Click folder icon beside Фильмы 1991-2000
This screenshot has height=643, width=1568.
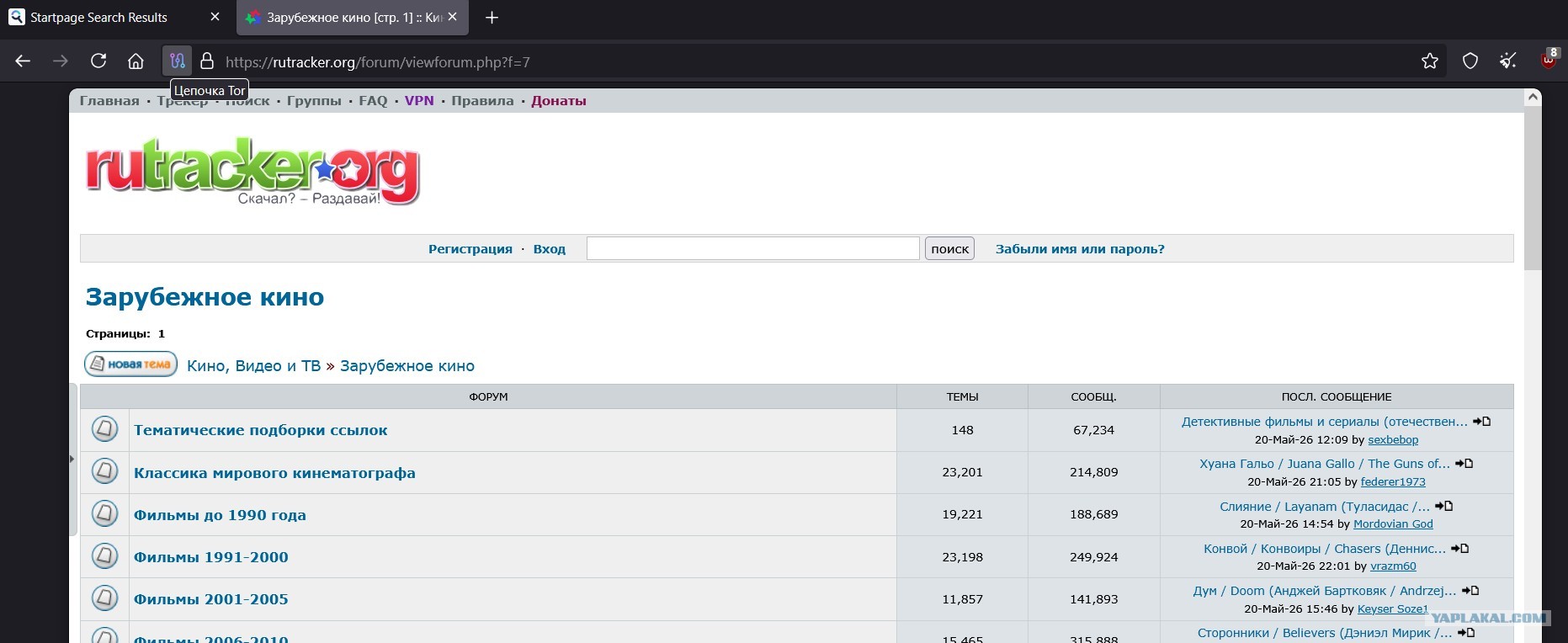click(104, 556)
